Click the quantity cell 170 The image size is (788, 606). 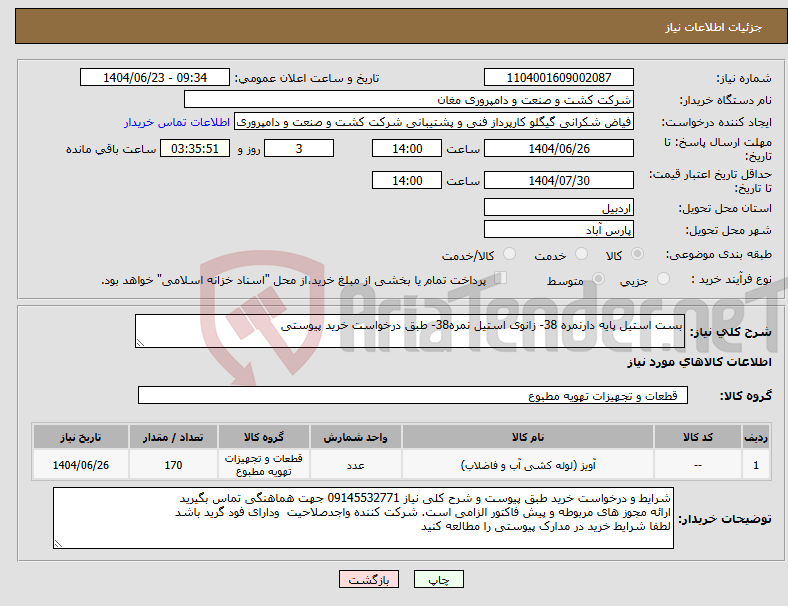coord(173,465)
